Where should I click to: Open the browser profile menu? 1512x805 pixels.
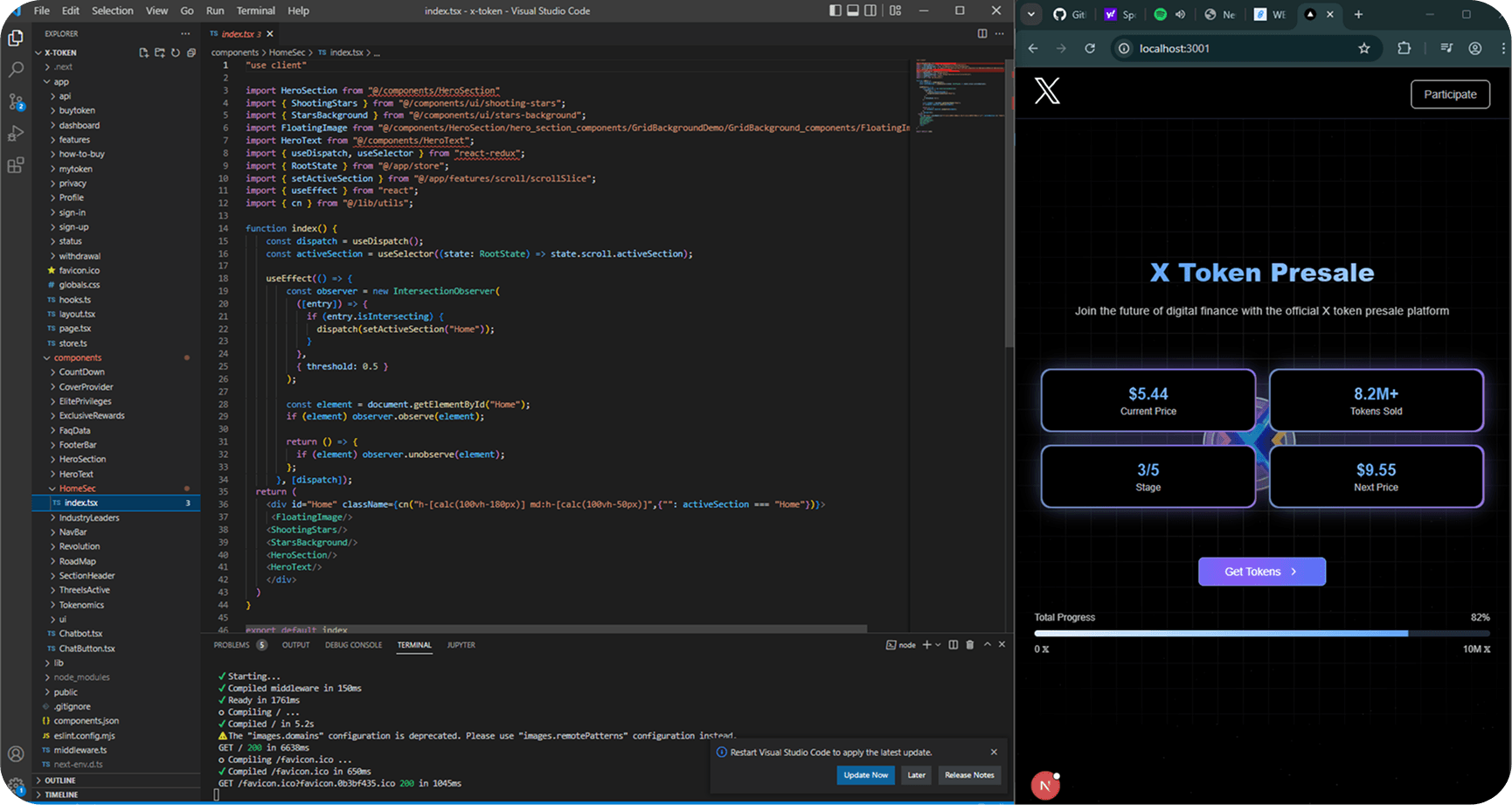(x=1475, y=48)
